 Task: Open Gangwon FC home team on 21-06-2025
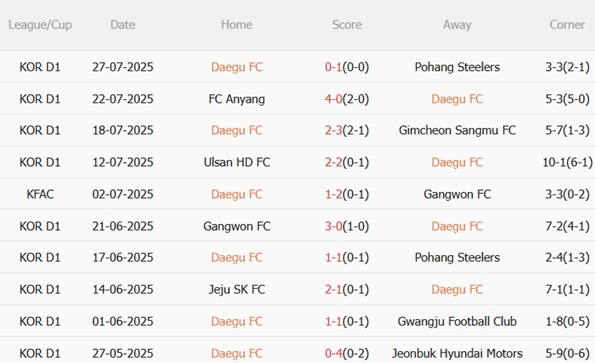237,226
